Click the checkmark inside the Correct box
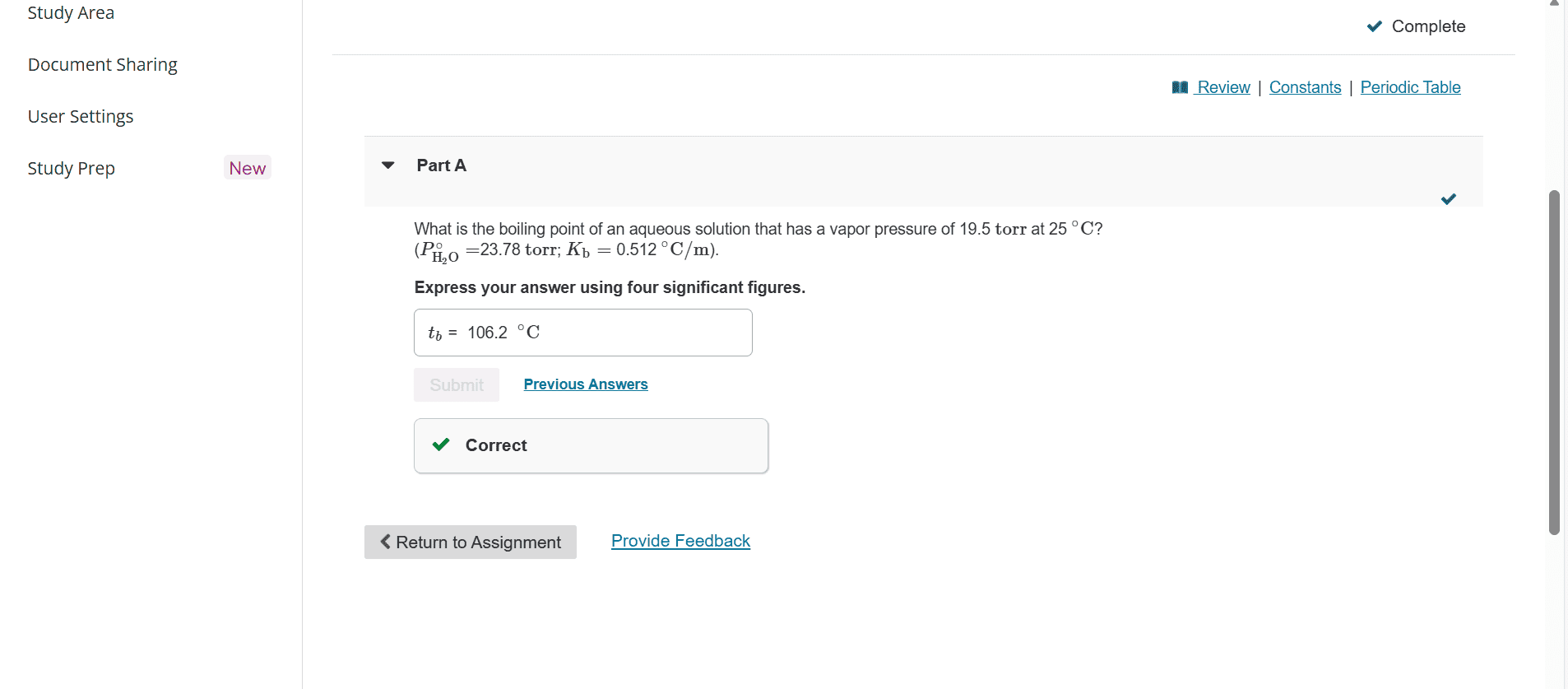This screenshot has width=1568, height=689. tap(441, 445)
